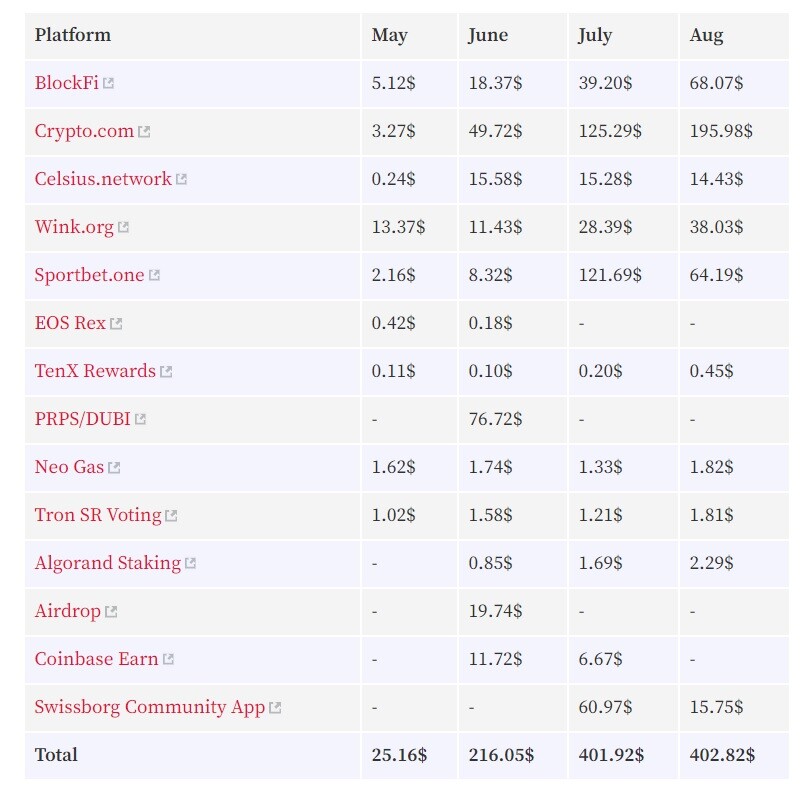Open the Neo Gas link
This screenshot has height=791, width=805.
tap(69, 467)
